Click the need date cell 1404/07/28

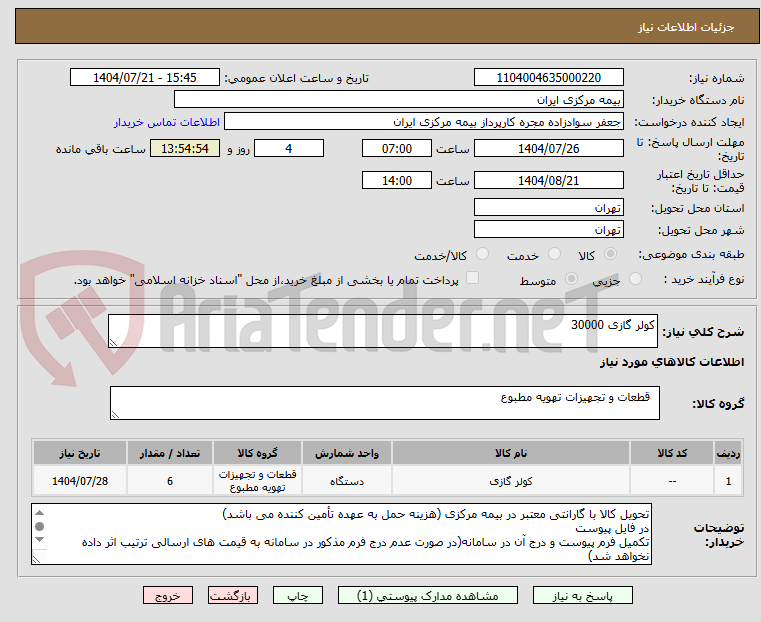(x=80, y=481)
